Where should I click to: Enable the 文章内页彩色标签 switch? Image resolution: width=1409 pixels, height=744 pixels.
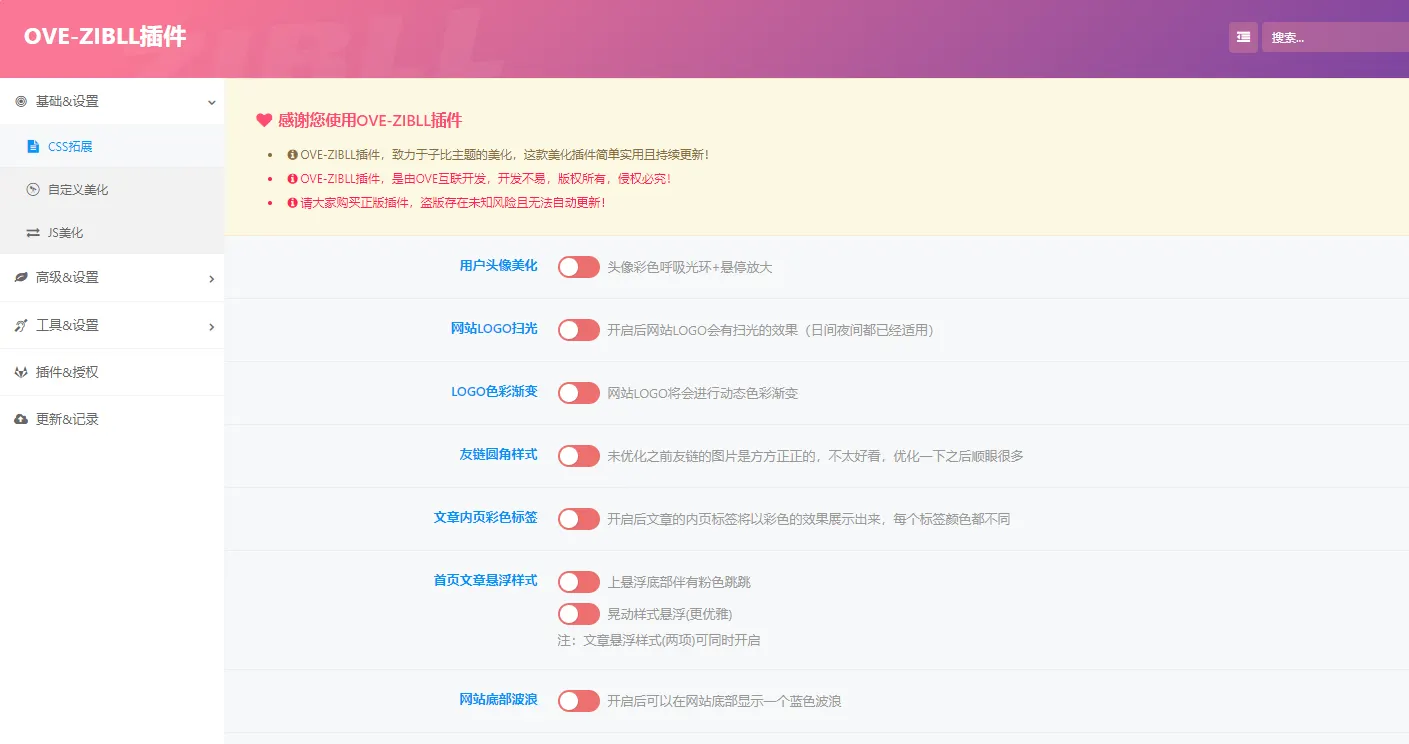(578, 519)
